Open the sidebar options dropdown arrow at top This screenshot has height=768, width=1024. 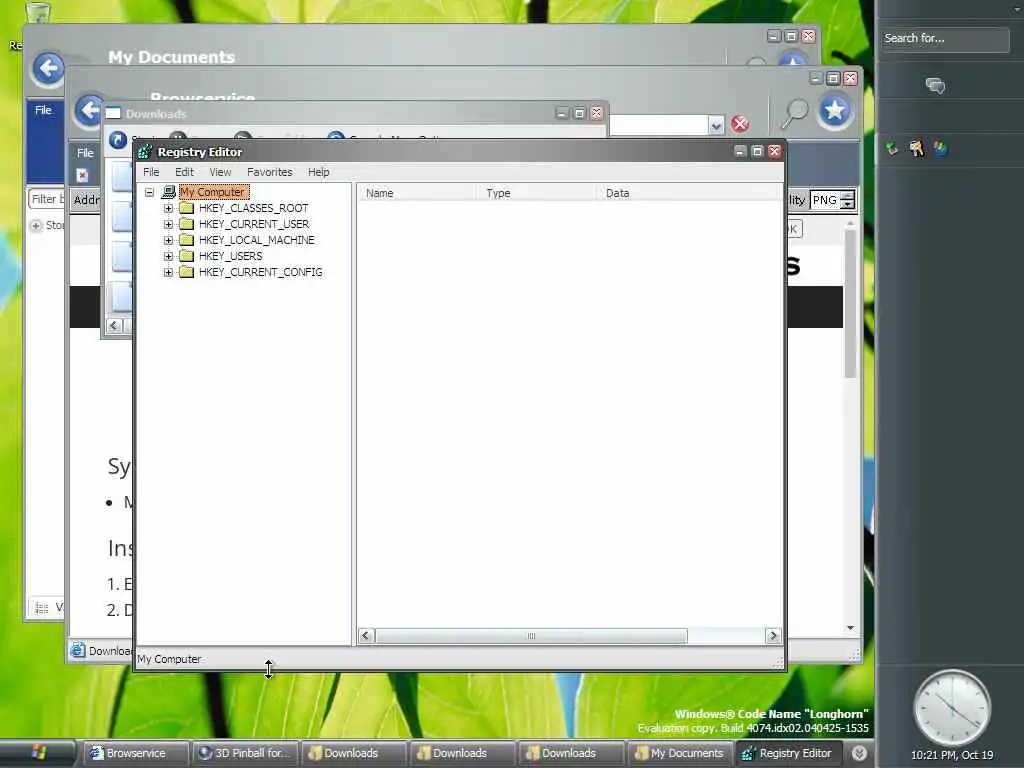click(1018, 9)
